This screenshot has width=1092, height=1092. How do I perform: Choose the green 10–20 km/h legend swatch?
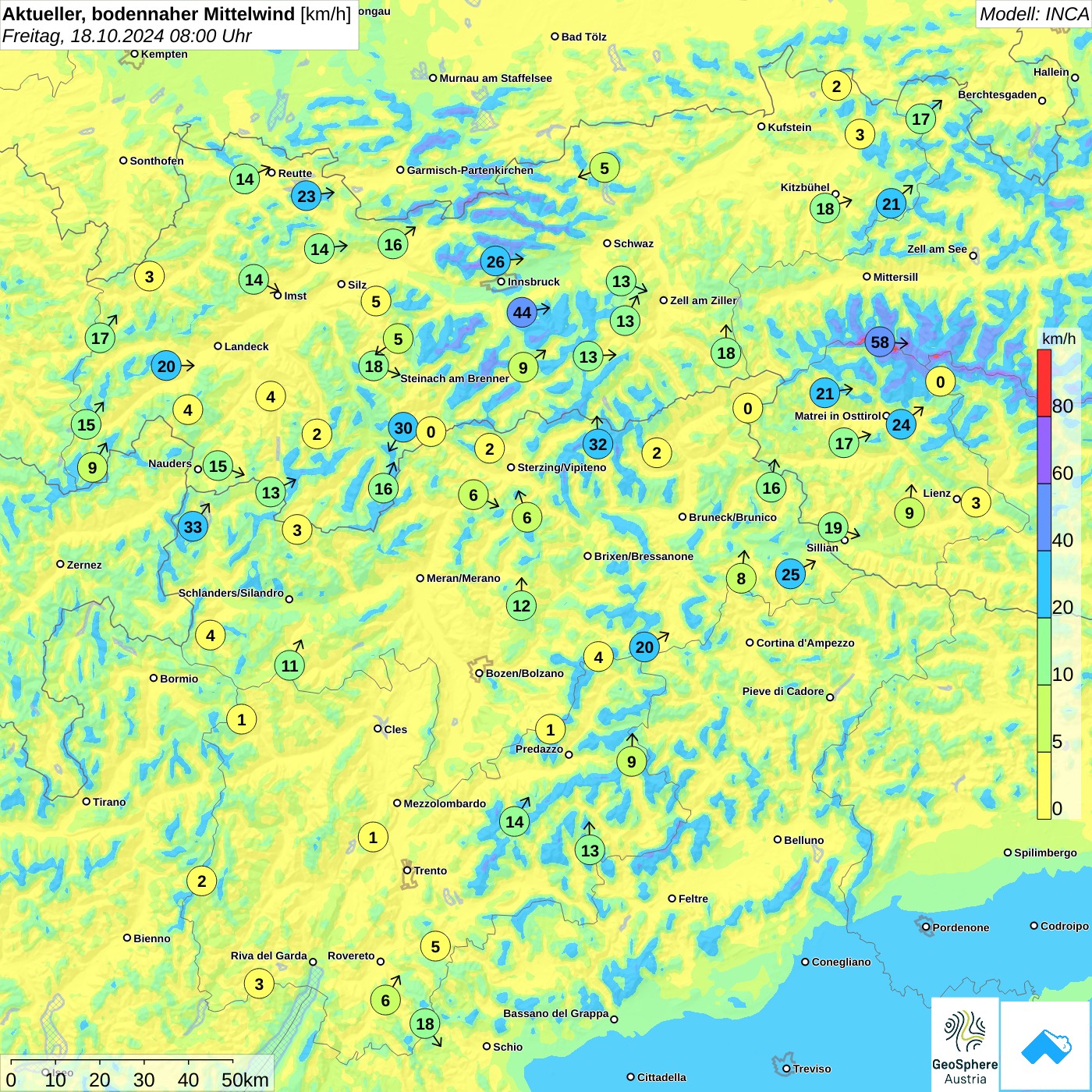click(1044, 651)
